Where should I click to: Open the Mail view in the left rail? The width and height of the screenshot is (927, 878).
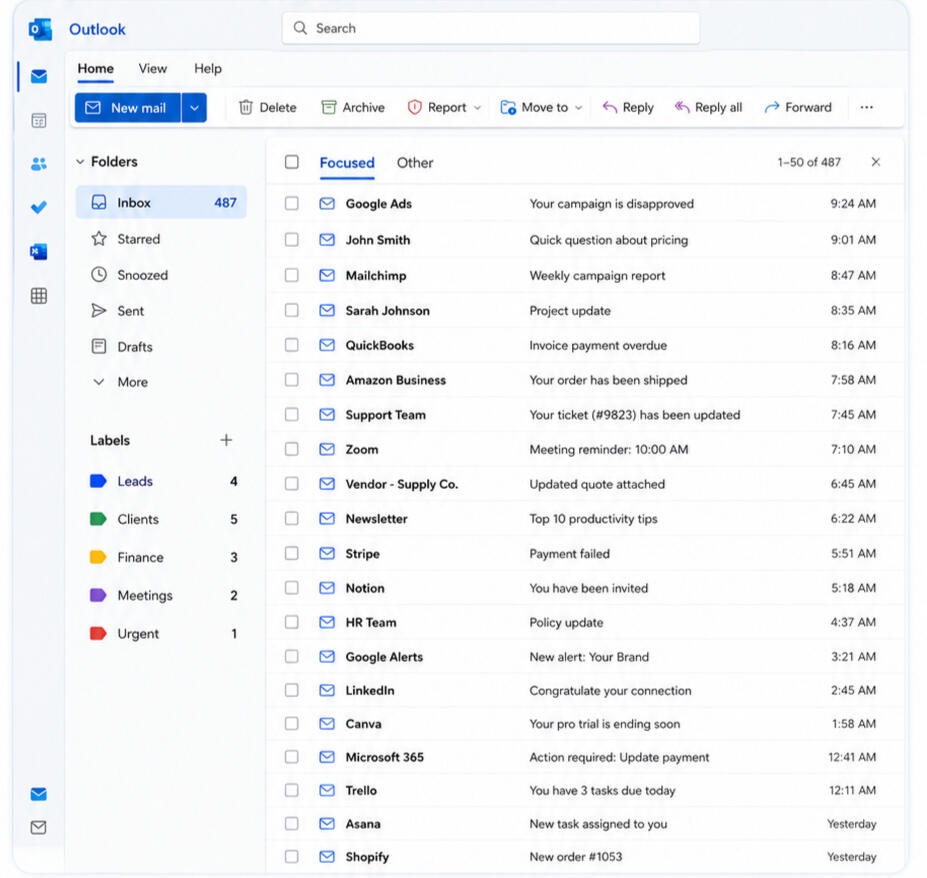(39, 76)
